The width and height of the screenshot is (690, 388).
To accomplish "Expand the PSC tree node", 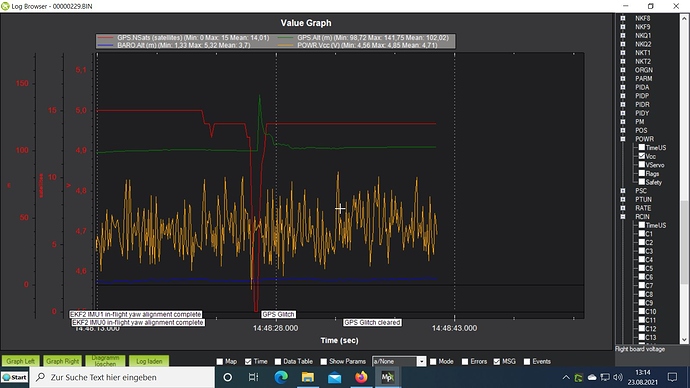I will tap(623, 190).
